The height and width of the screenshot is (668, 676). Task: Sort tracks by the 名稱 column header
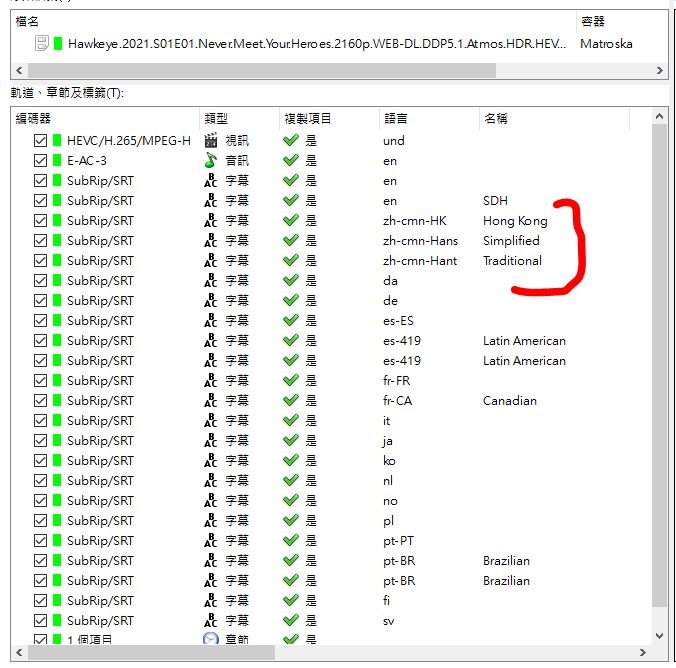(554, 119)
